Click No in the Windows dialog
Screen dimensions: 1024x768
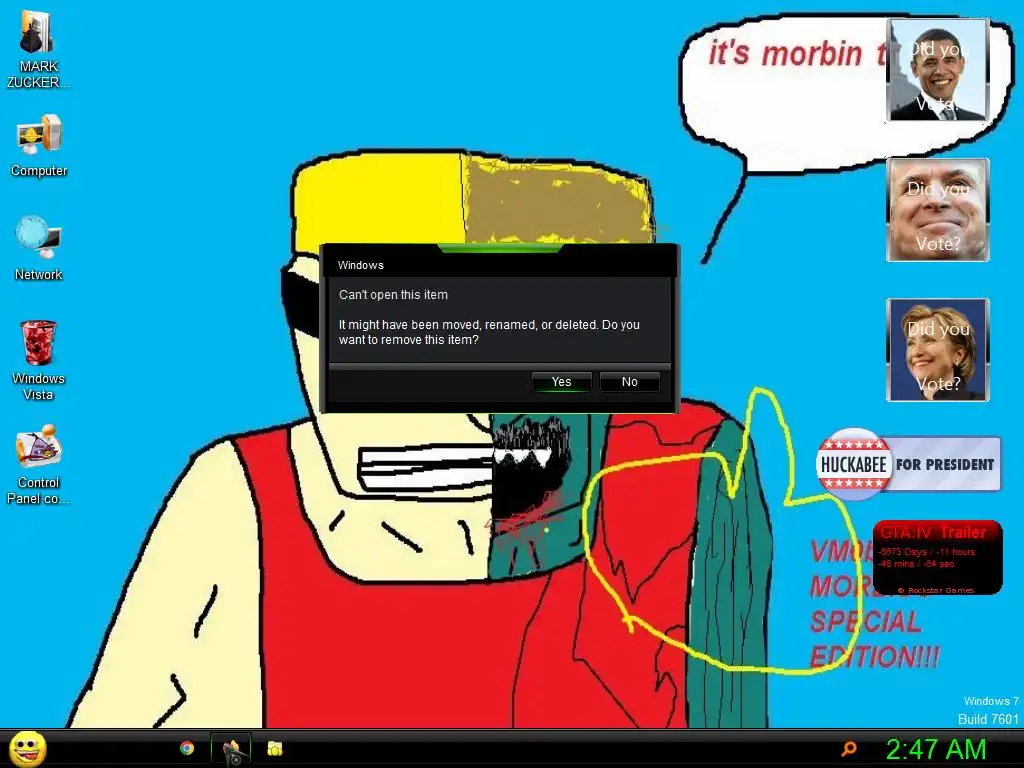tap(630, 382)
